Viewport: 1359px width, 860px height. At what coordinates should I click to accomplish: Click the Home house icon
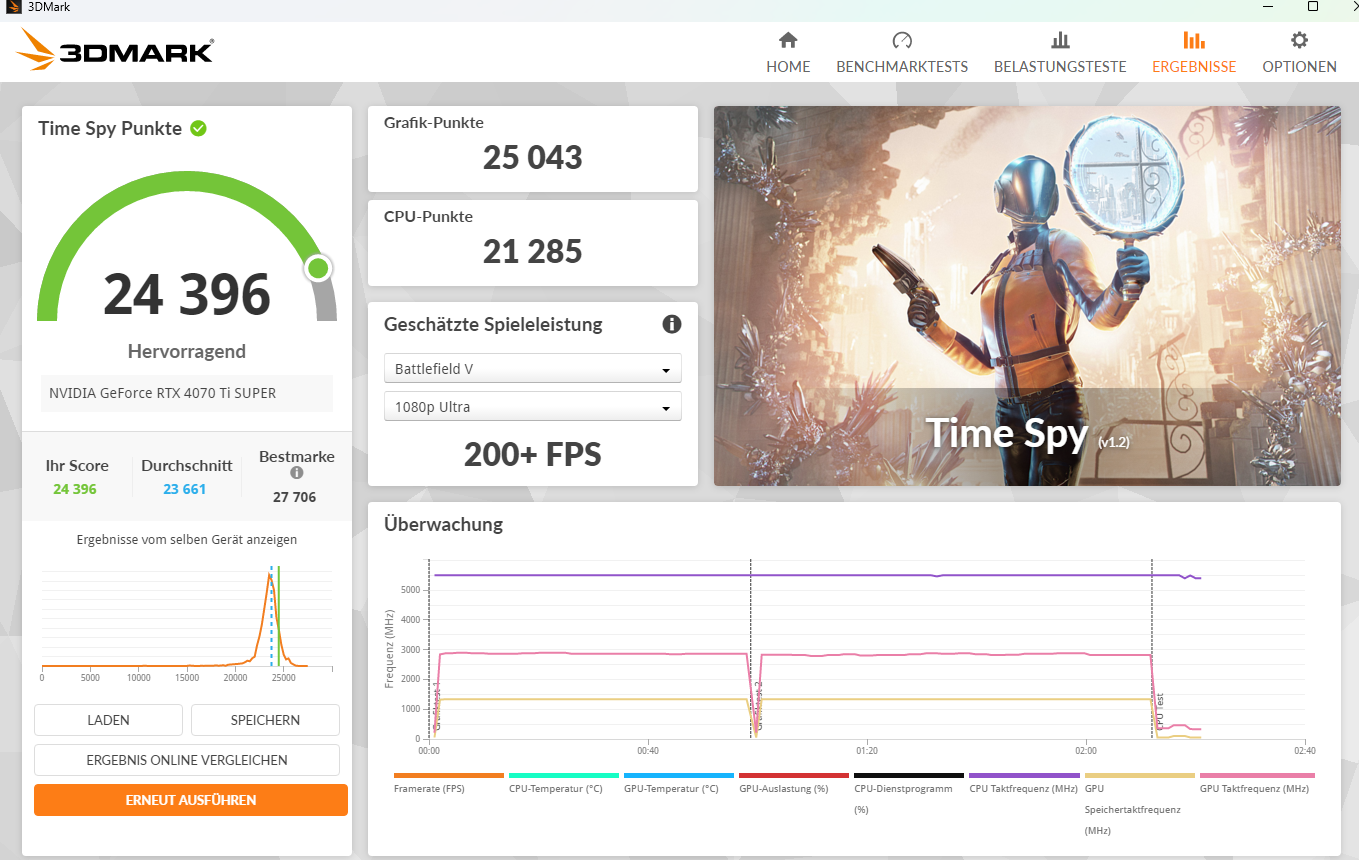788,40
